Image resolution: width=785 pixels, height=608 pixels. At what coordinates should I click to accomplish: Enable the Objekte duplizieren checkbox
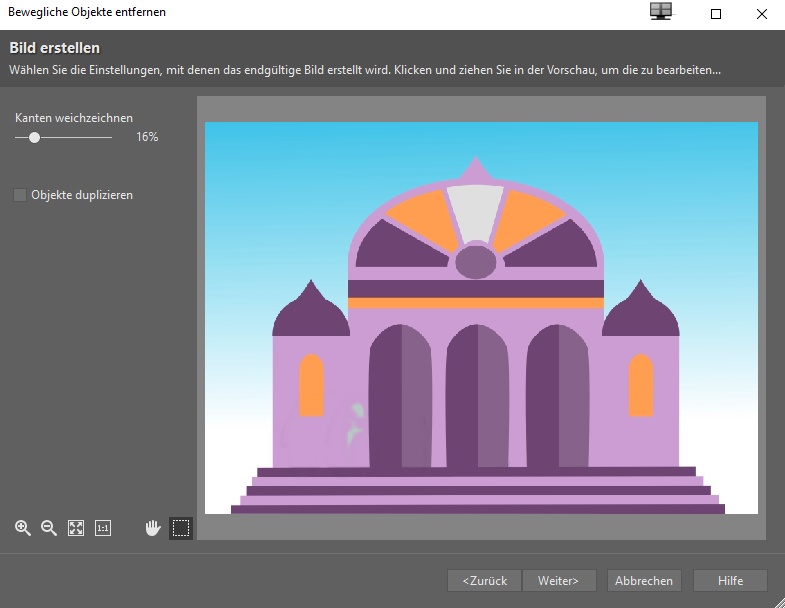click(20, 195)
